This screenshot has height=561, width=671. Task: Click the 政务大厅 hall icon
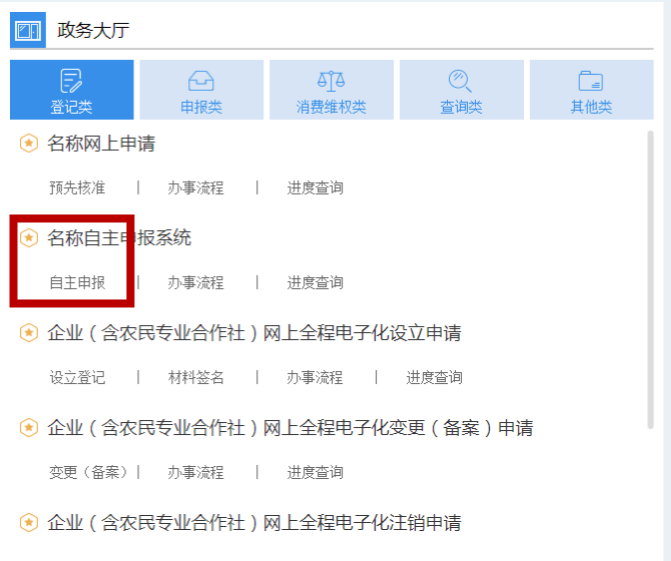pos(28,30)
